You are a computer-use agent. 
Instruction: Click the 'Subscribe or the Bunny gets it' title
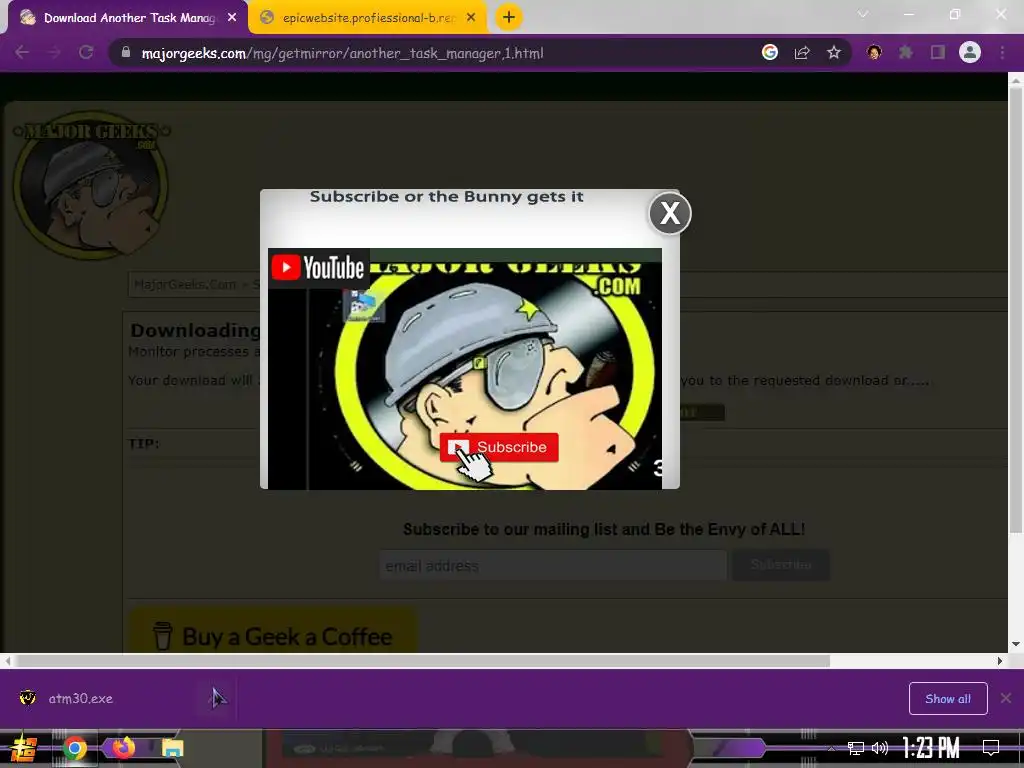point(447,197)
